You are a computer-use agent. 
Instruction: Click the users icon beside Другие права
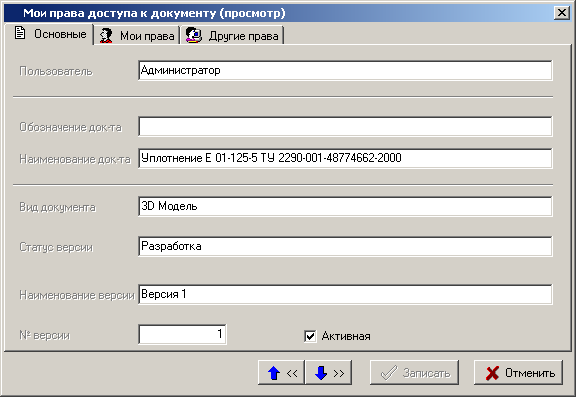coord(194,35)
